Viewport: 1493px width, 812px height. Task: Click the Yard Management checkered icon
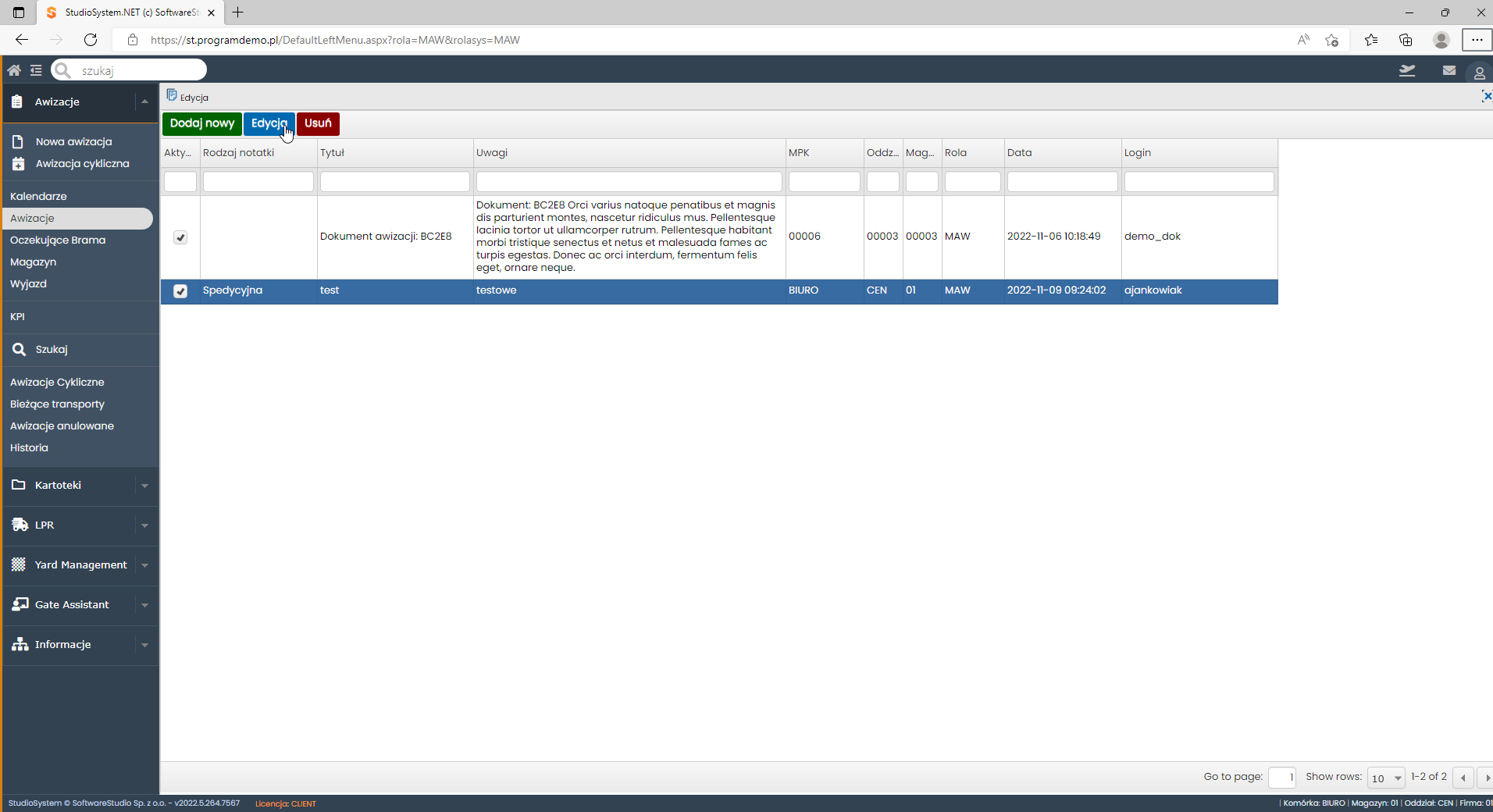[19, 564]
